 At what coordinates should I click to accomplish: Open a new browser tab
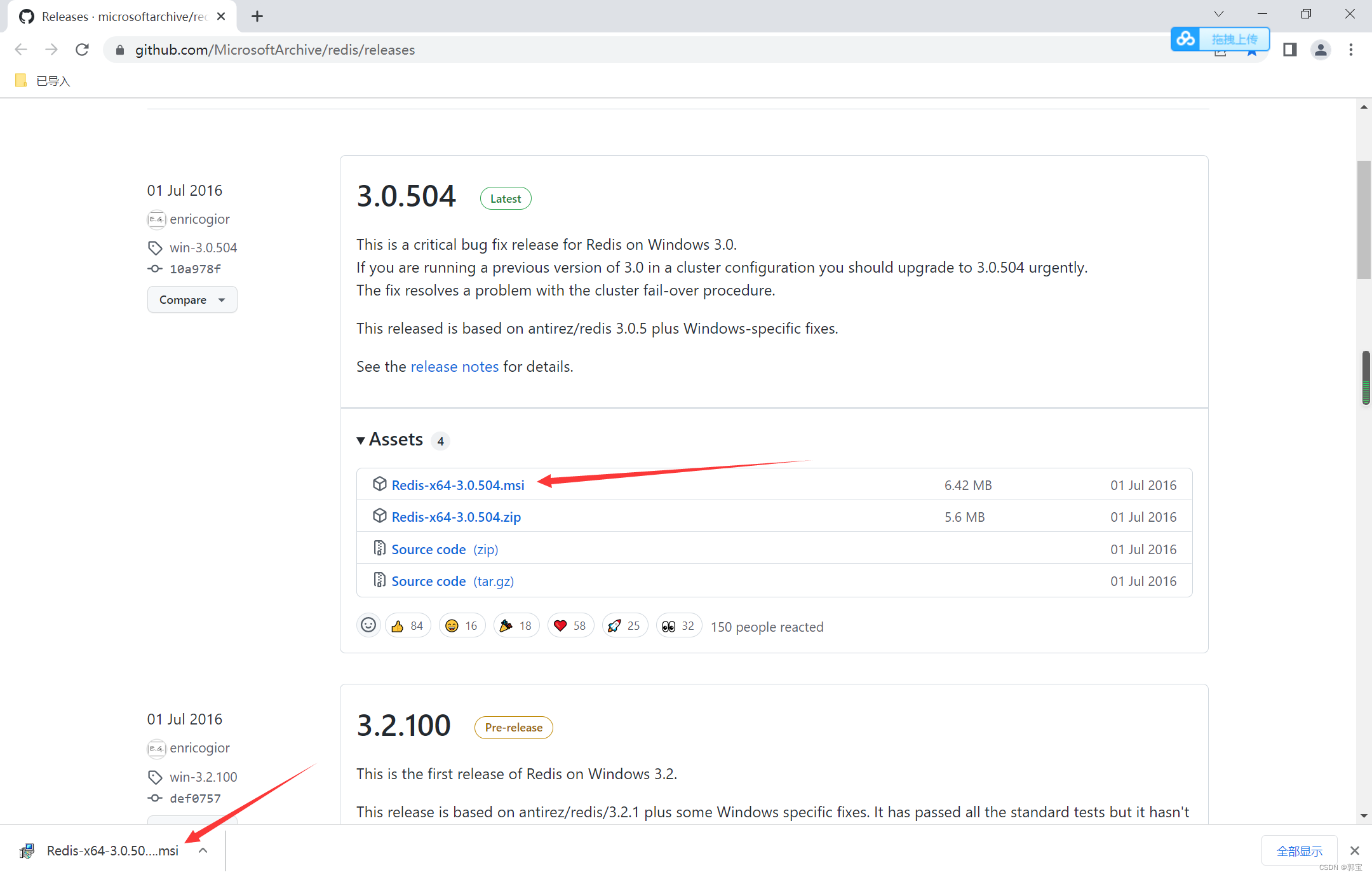[x=257, y=17]
